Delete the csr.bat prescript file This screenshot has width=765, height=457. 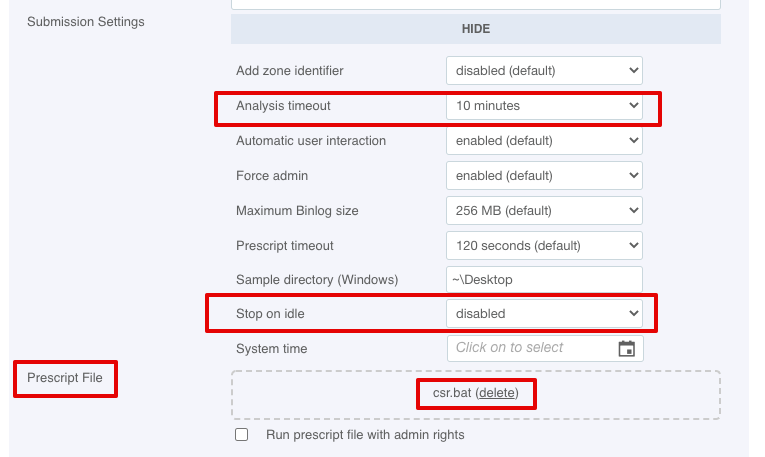[x=497, y=393]
